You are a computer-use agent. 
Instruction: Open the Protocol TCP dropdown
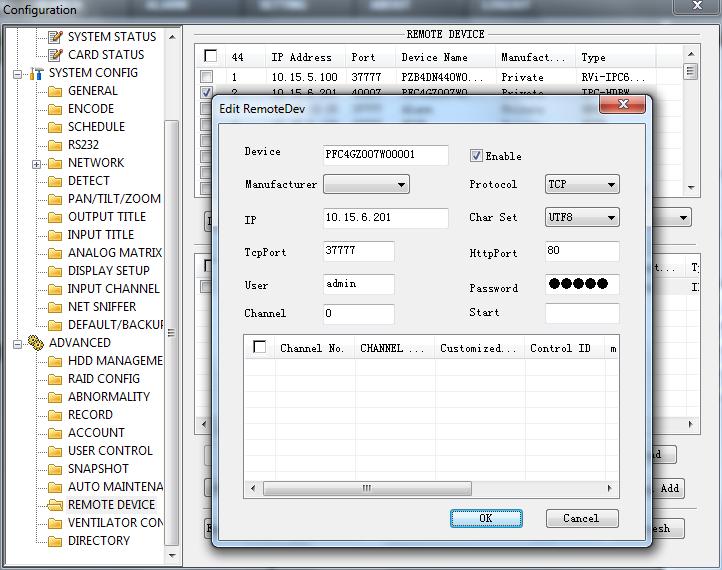(x=582, y=184)
